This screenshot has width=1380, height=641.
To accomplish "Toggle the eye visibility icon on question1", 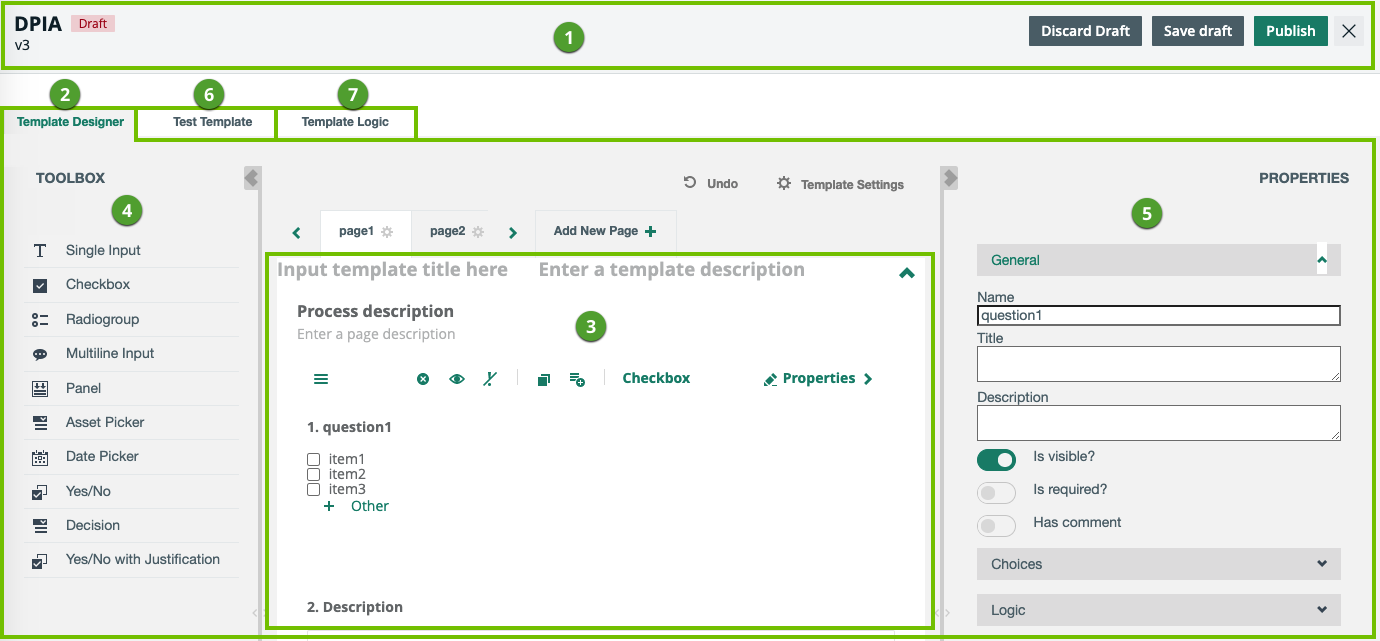I will pyautogui.click(x=457, y=379).
